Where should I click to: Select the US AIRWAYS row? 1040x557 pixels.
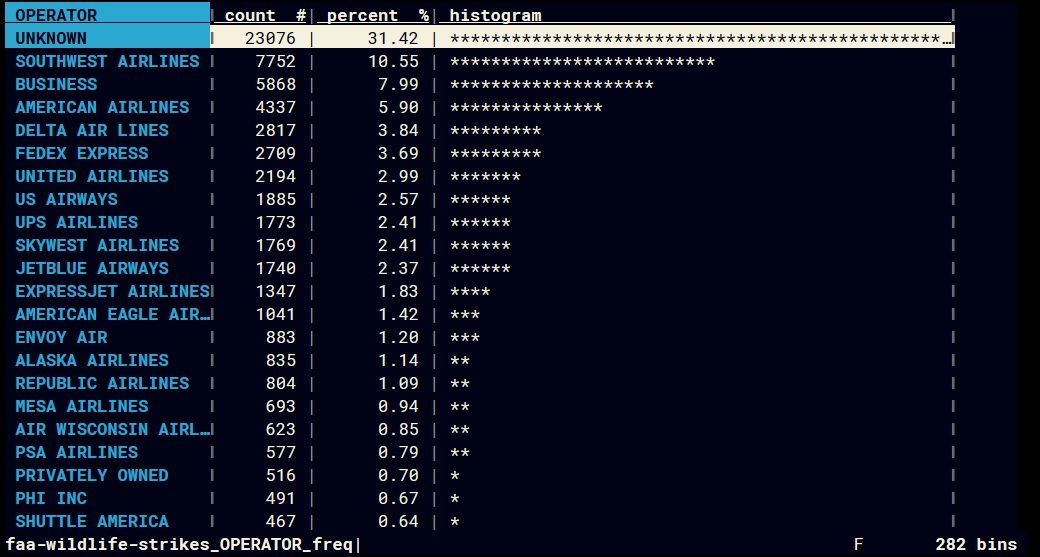click(480, 199)
